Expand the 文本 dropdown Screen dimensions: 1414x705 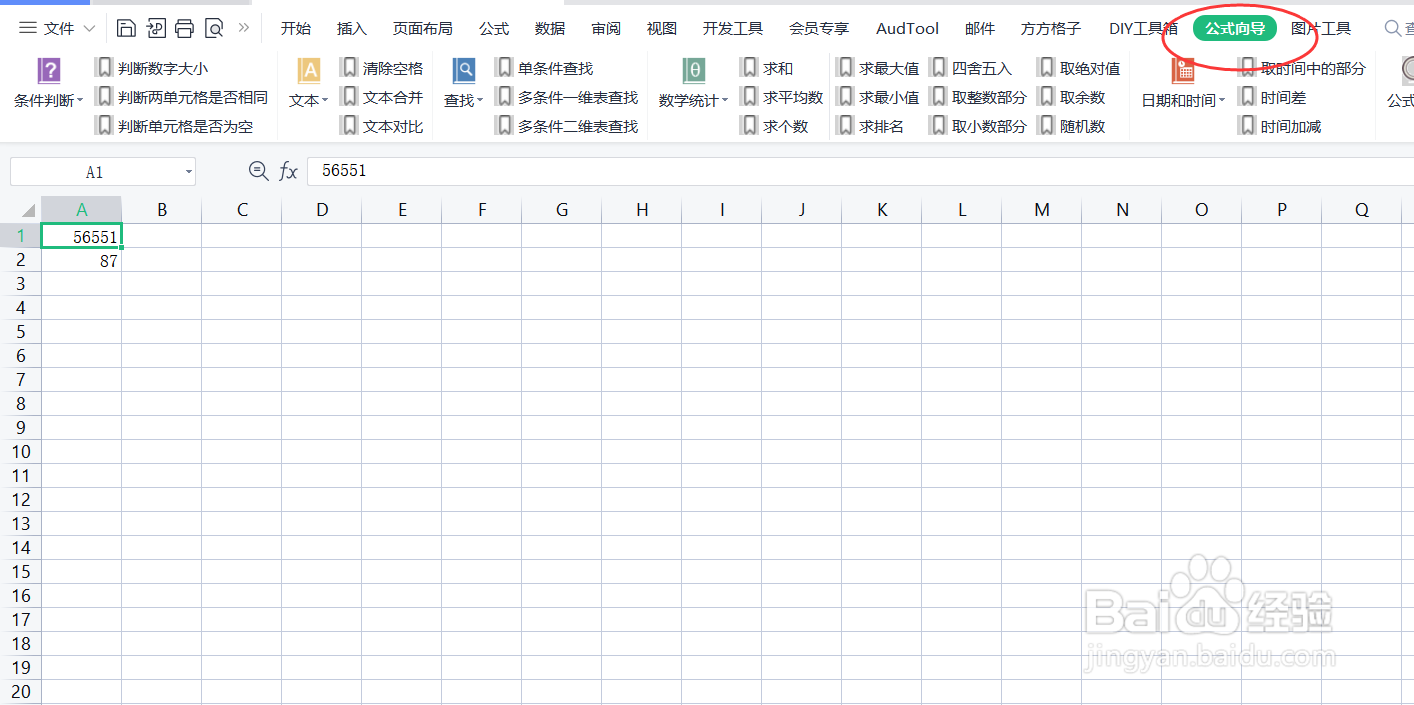point(325,101)
